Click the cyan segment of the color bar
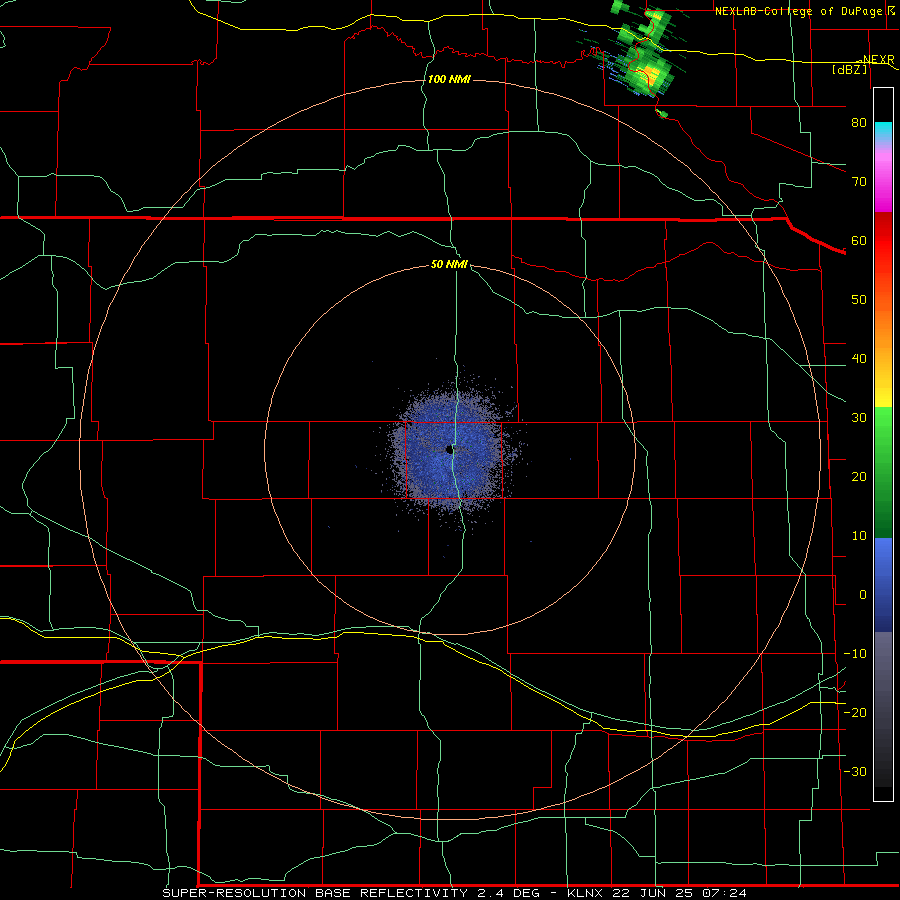The image size is (900, 900). point(883,132)
